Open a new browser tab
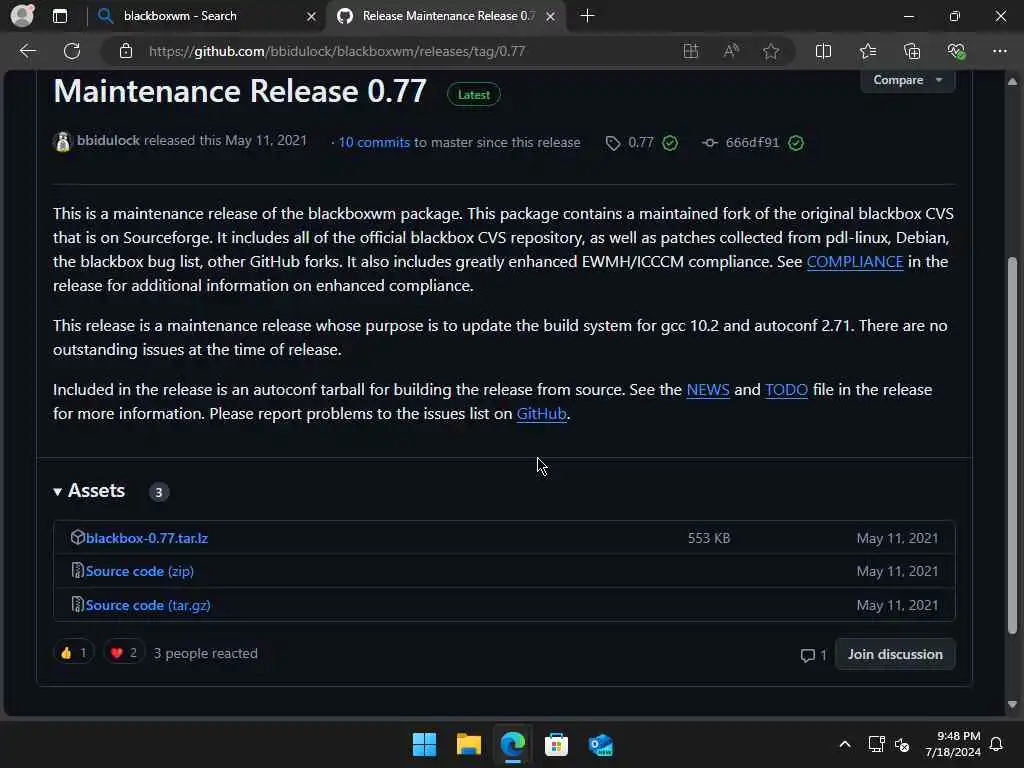1024x768 pixels. point(587,16)
